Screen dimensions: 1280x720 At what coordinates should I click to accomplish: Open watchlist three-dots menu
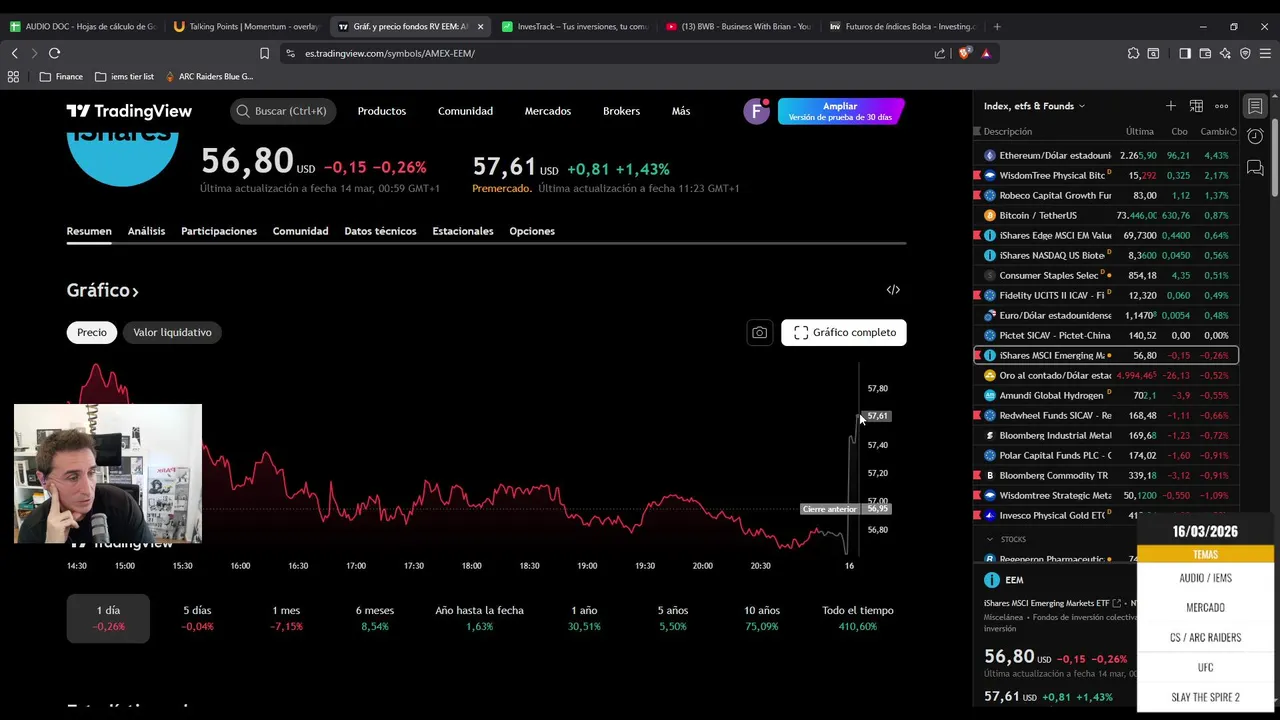click(1221, 106)
